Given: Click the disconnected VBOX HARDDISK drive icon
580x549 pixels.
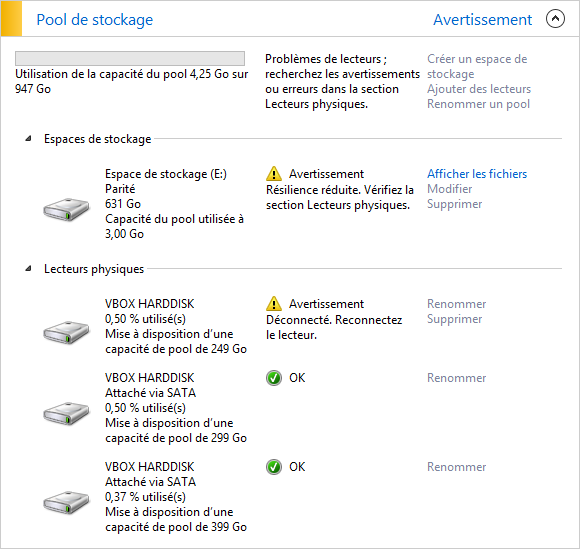Looking at the screenshot, I should (66, 332).
